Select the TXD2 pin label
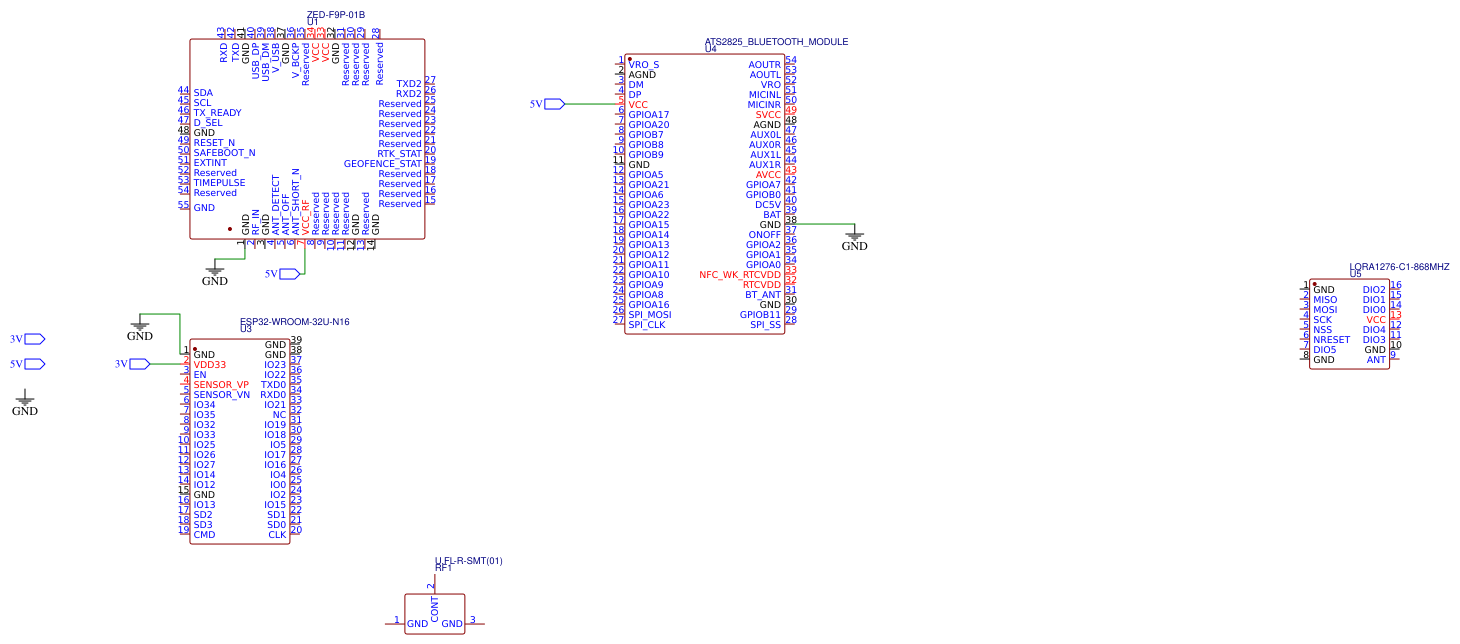 point(409,84)
